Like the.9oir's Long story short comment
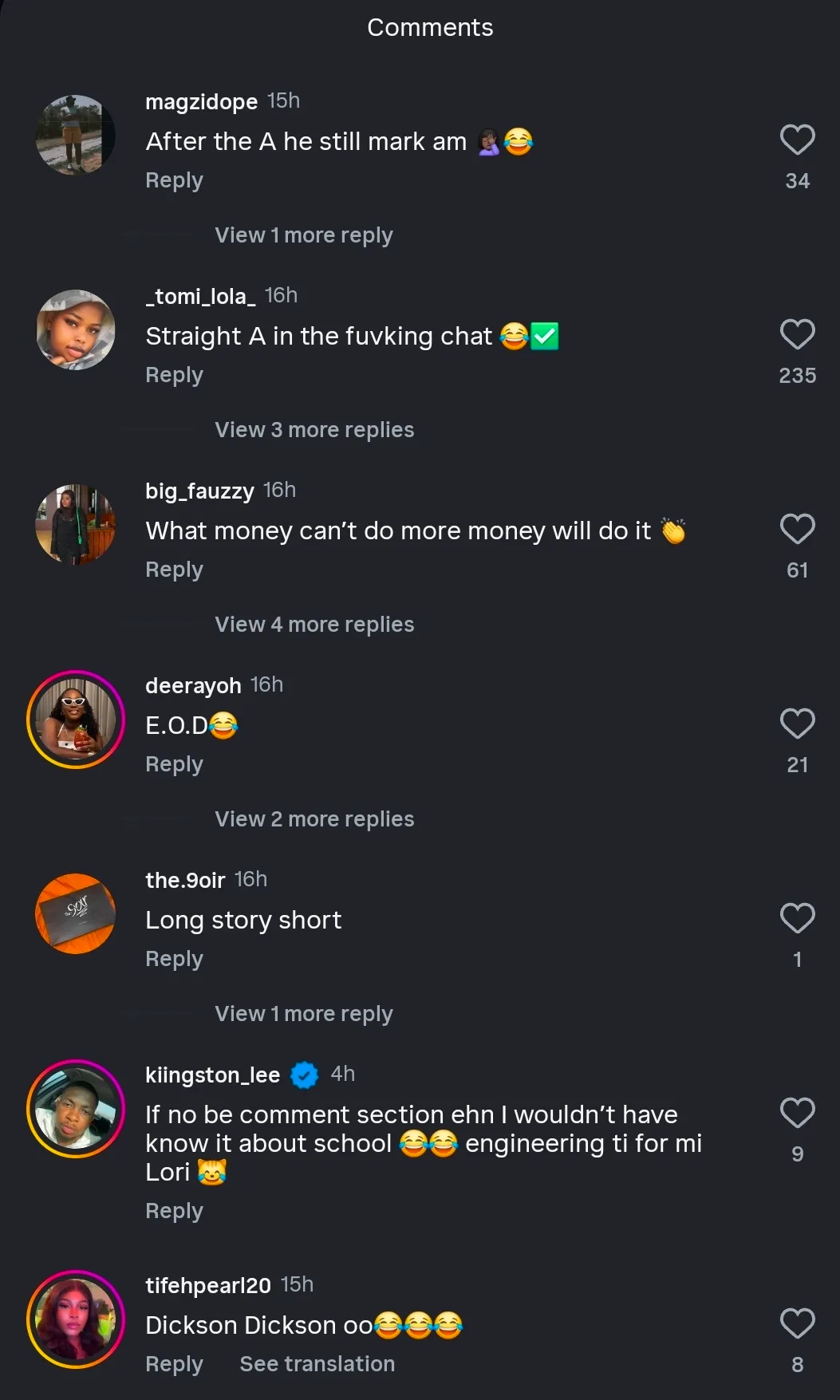The width and height of the screenshot is (840, 1400). coord(797,919)
